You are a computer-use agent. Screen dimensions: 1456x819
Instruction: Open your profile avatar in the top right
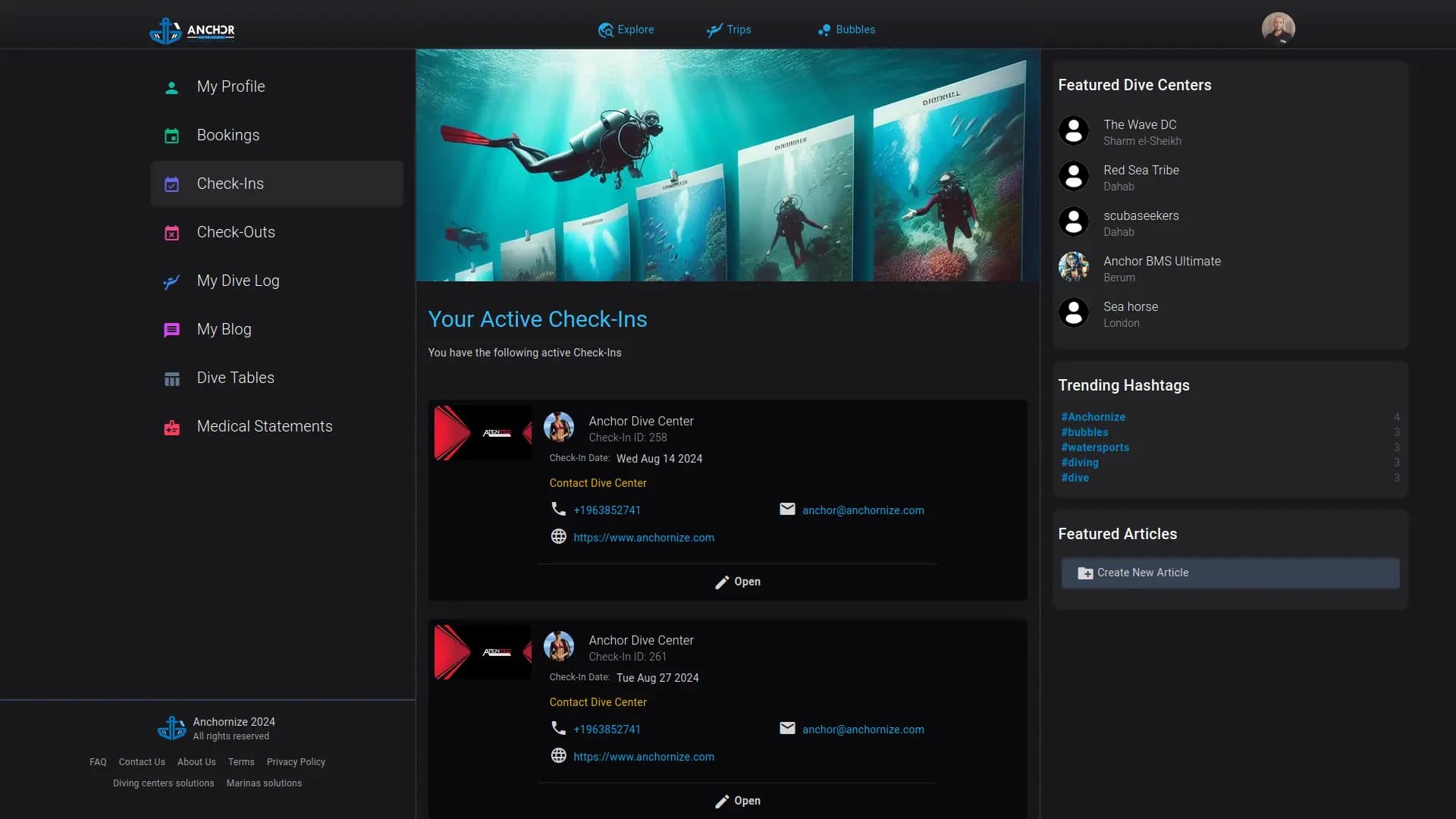(x=1279, y=28)
